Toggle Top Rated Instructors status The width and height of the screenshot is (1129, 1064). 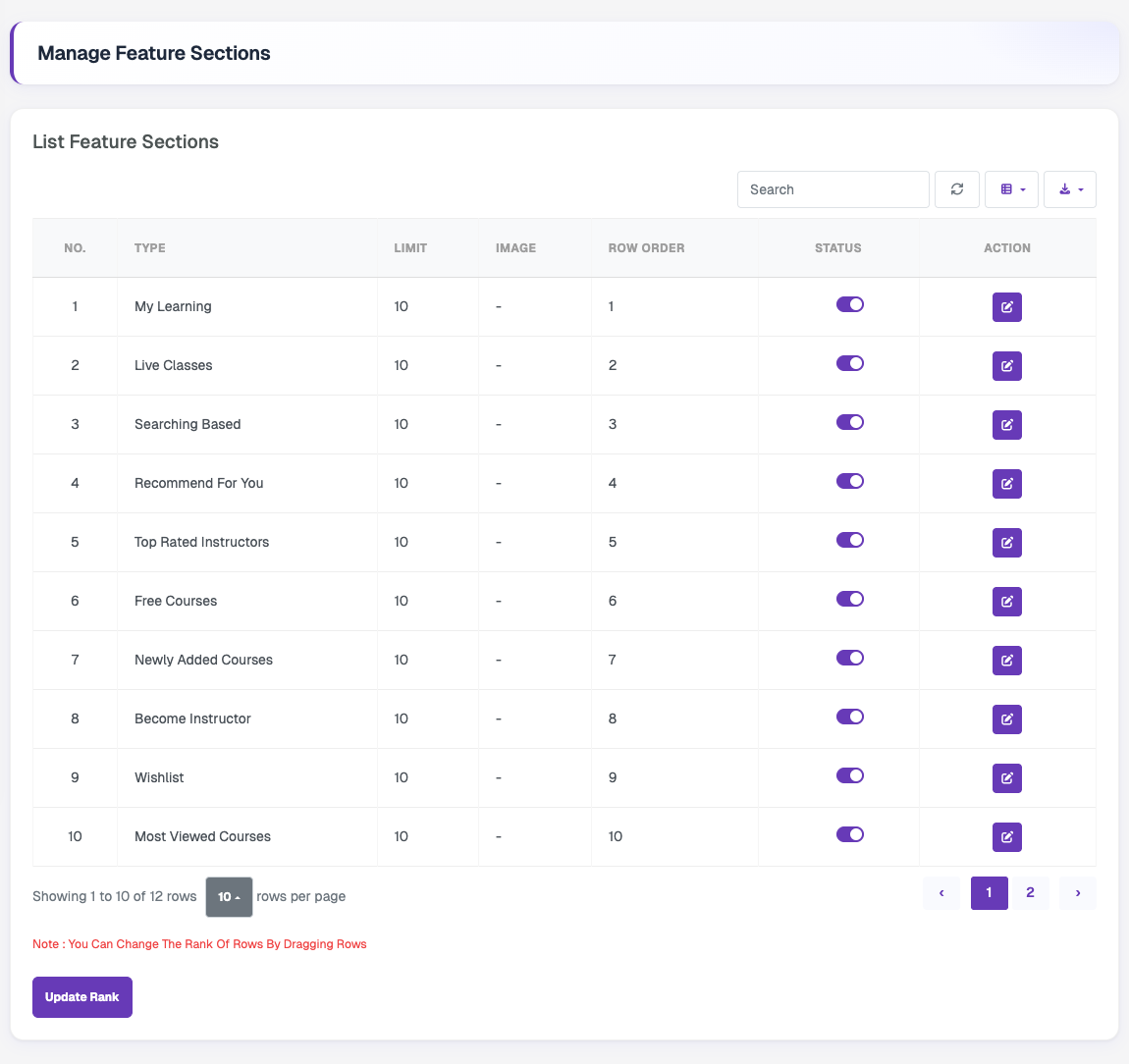click(849, 541)
